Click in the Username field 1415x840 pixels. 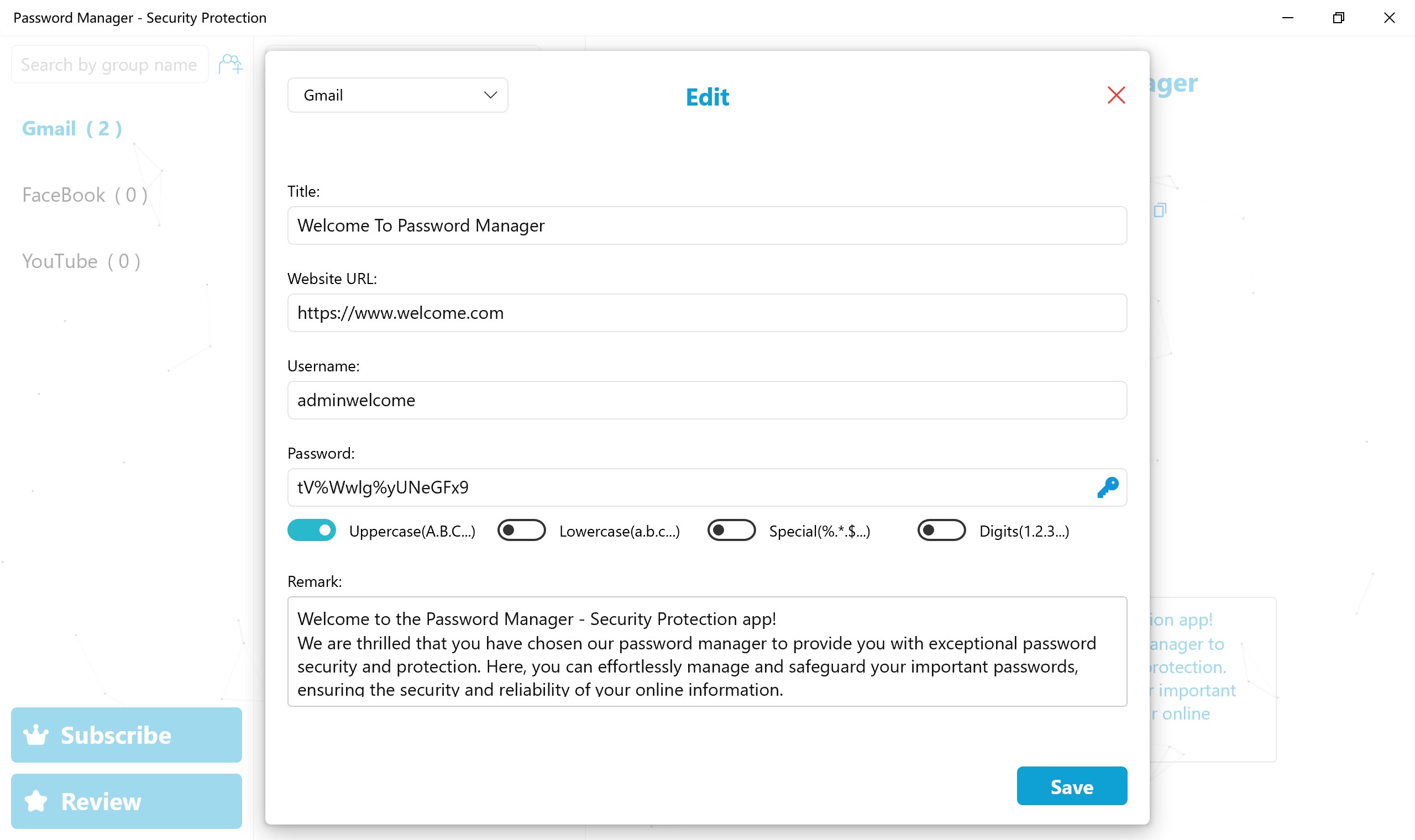coord(706,400)
